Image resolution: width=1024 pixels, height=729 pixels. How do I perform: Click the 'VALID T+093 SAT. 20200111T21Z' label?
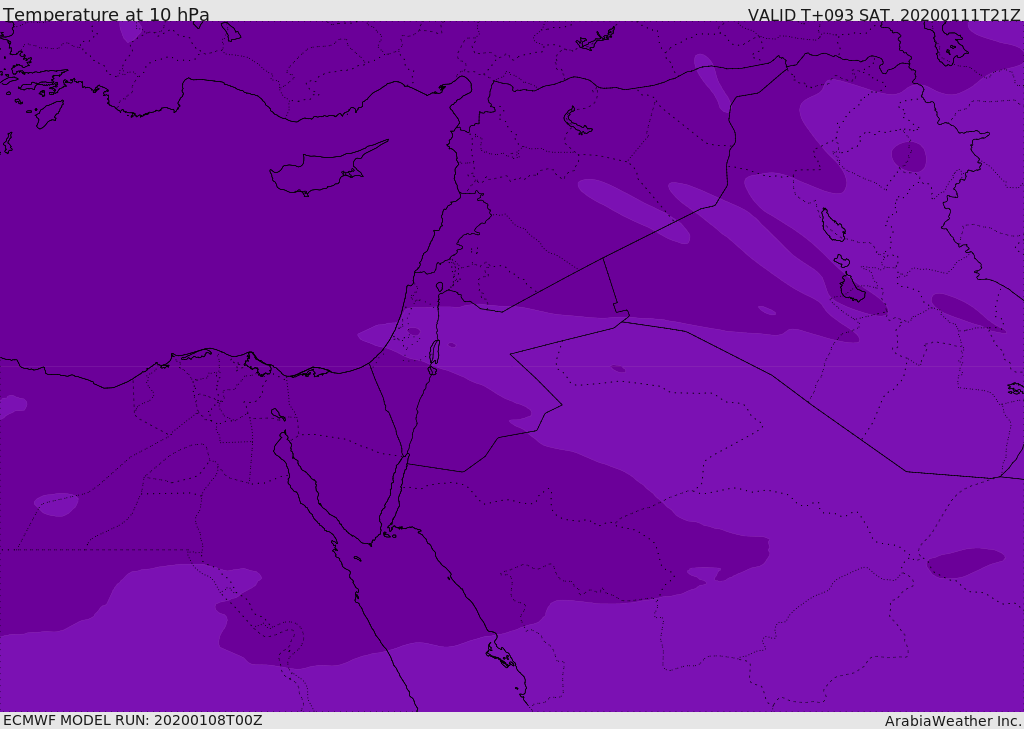(x=884, y=14)
